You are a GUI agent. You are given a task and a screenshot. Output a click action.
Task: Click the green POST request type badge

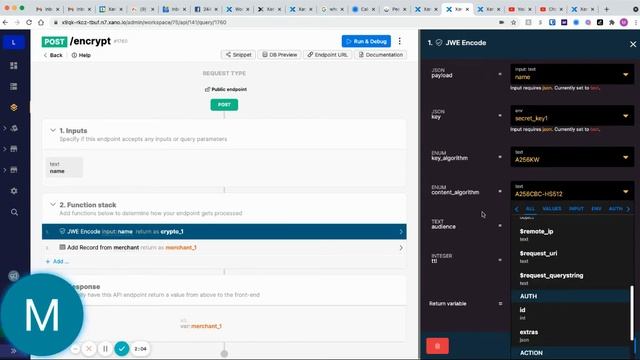224,105
